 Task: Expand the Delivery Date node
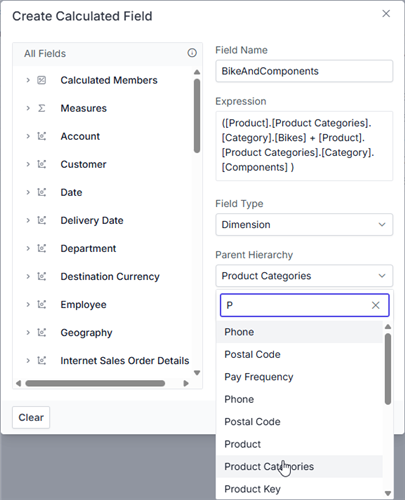click(x=28, y=220)
